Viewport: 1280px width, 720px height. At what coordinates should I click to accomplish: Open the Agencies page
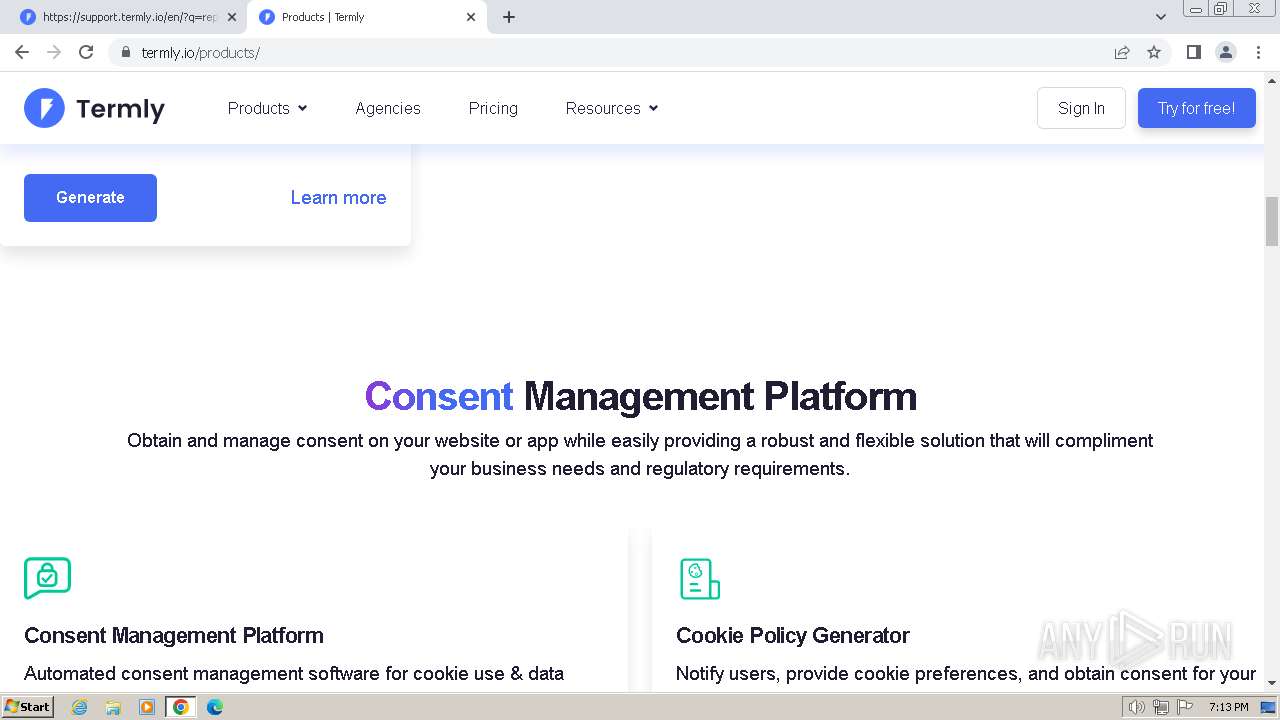pos(388,108)
